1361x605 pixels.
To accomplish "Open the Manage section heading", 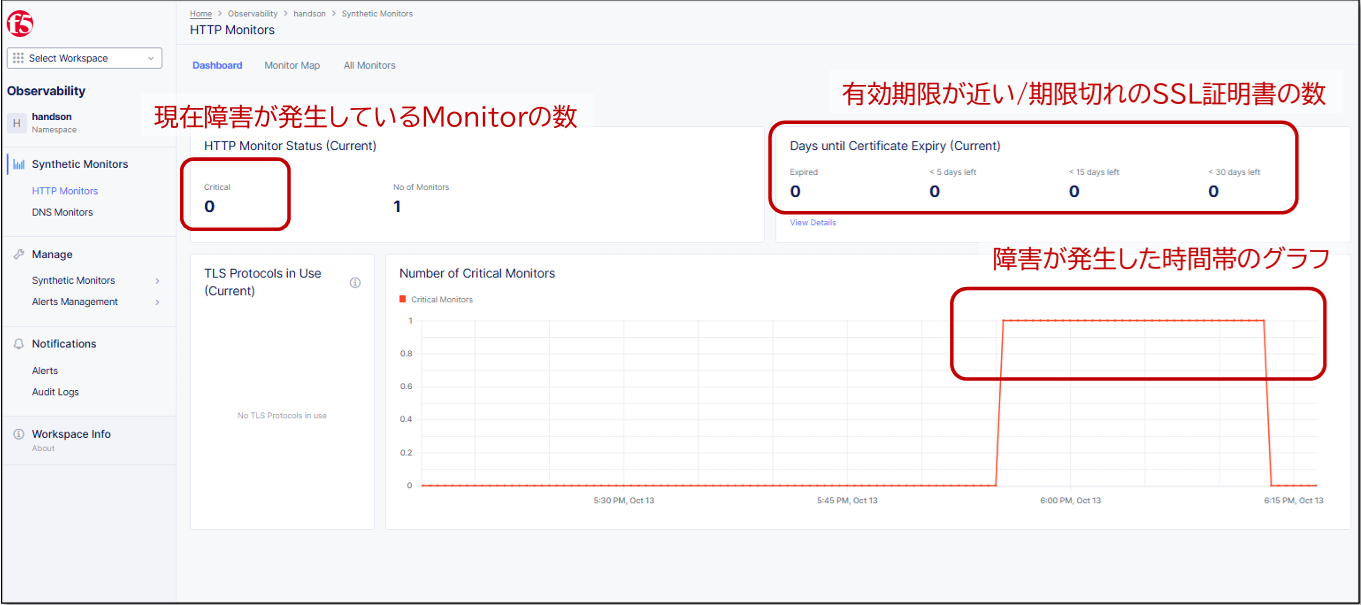I will [x=52, y=254].
